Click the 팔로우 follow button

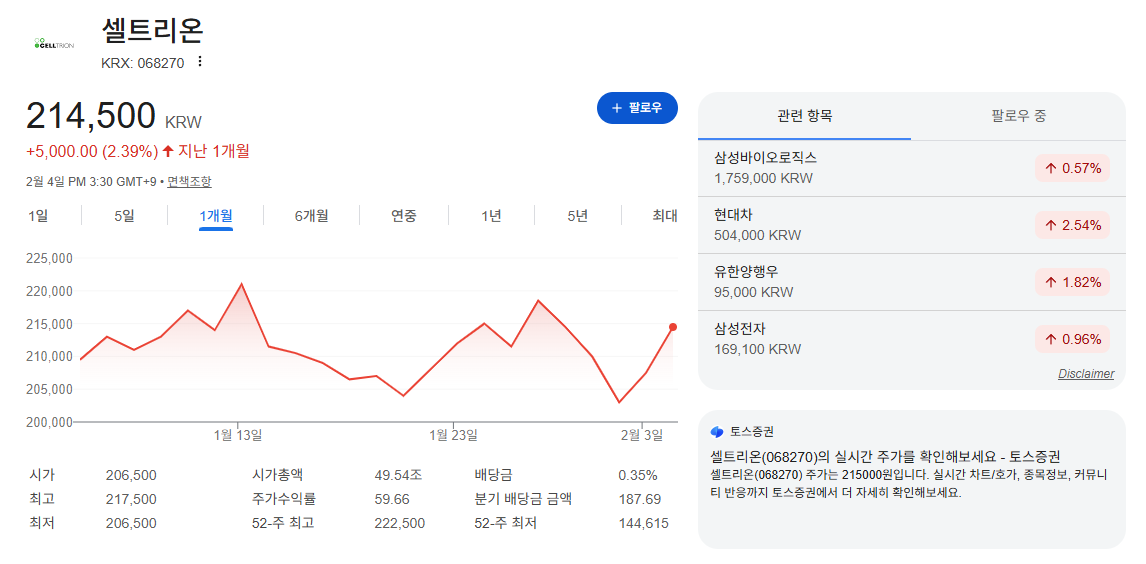[637, 108]
